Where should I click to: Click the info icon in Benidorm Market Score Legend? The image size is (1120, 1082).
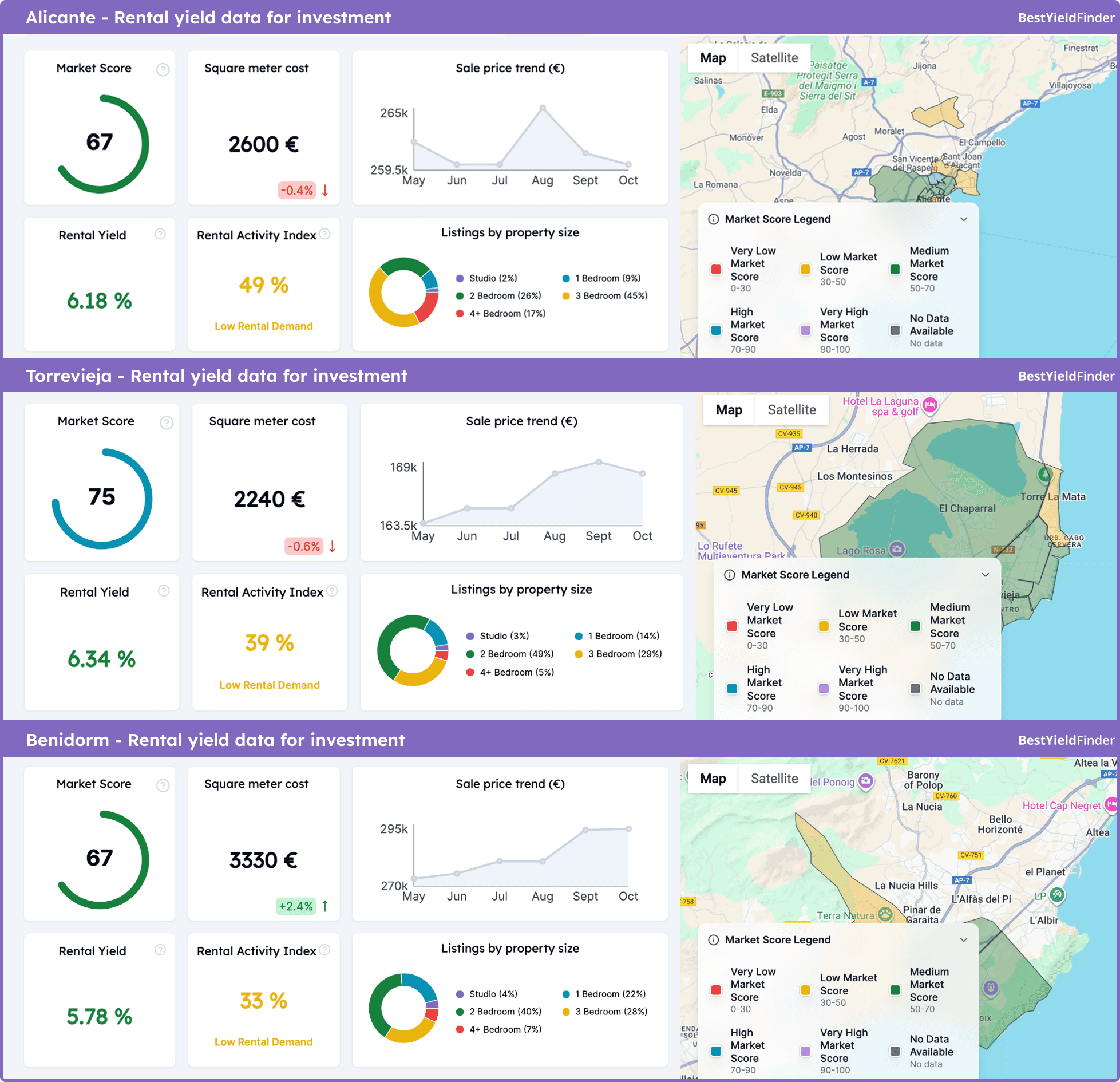(714, 940)
